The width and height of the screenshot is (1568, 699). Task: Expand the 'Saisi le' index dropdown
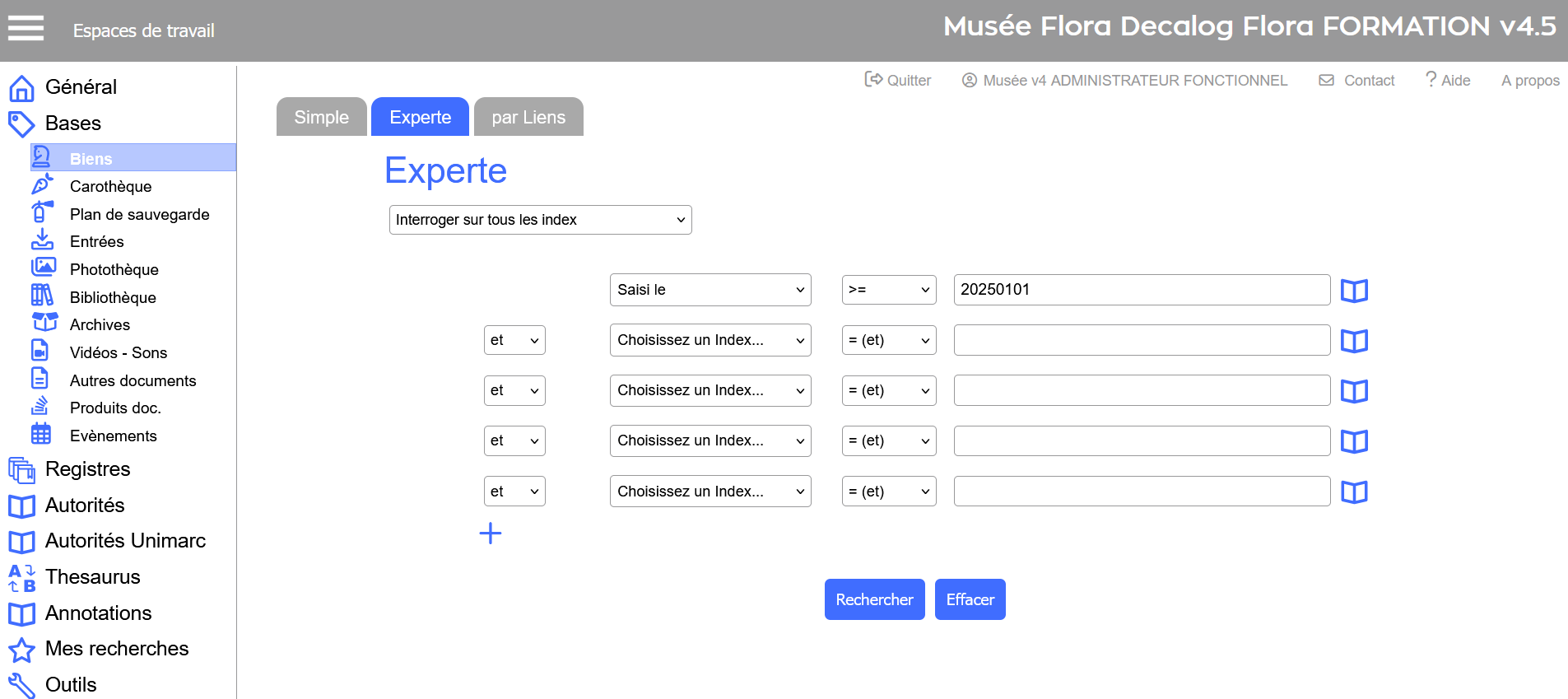point(710,290)
